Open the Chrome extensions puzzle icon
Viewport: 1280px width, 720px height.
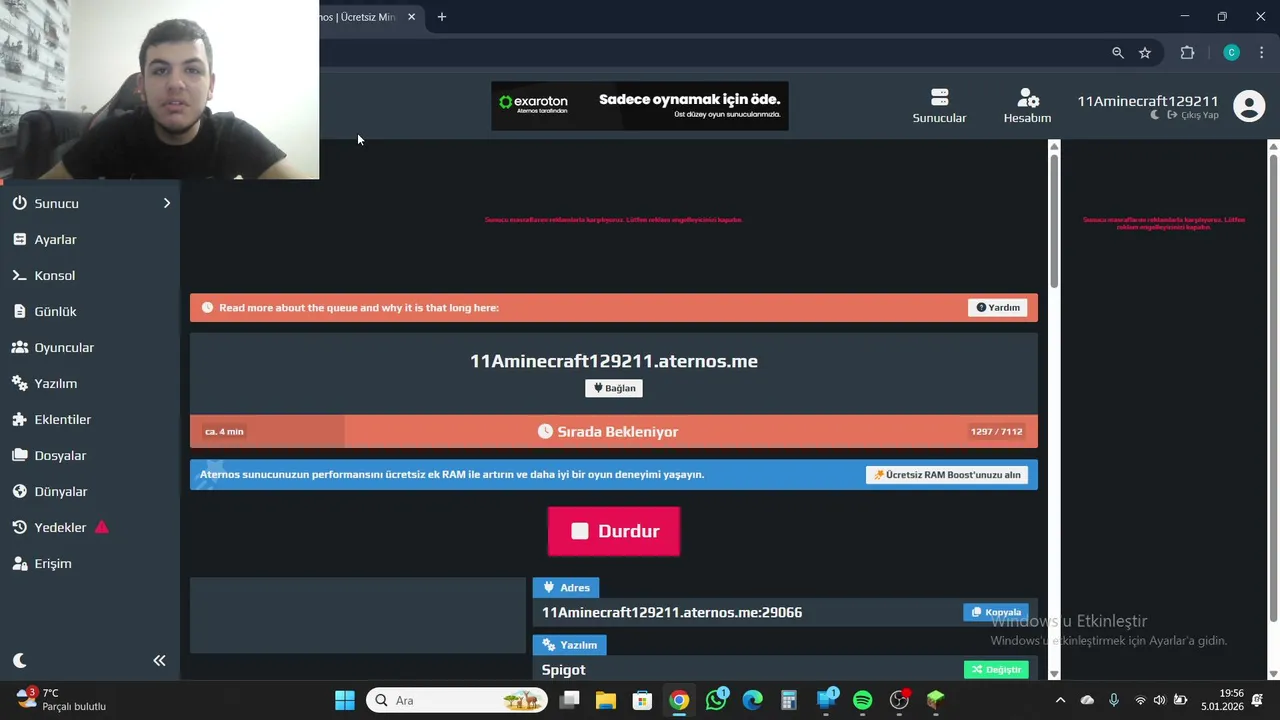(1187, 53)
